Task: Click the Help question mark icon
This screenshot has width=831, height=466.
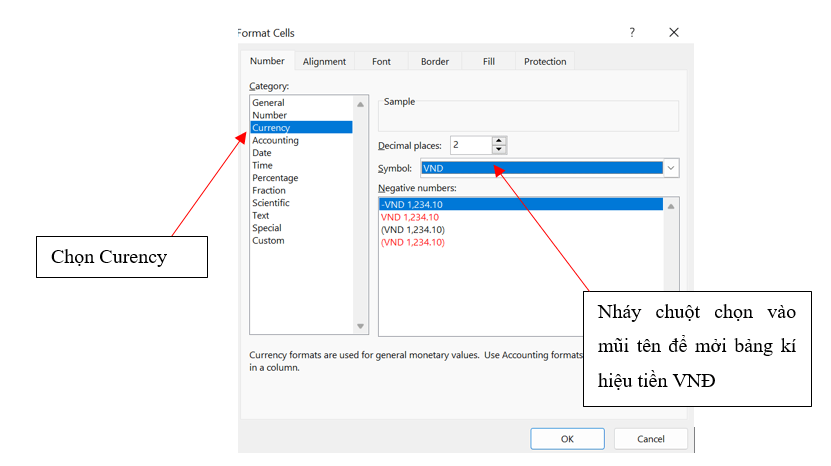Action: point(631,32)
